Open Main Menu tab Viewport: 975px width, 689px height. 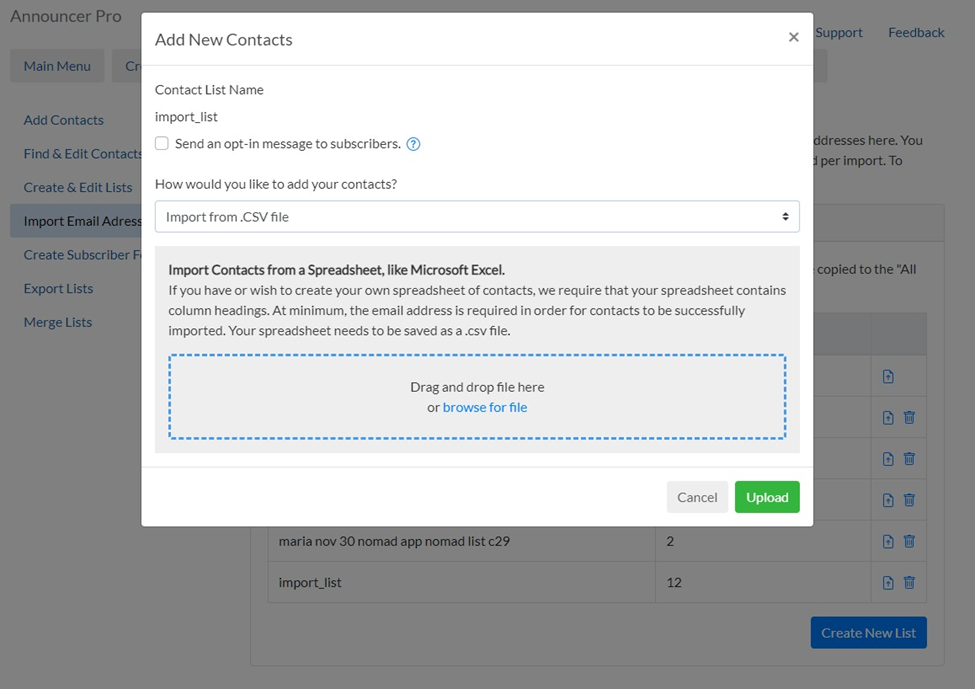pyautogui.click(x=57, y=66)
